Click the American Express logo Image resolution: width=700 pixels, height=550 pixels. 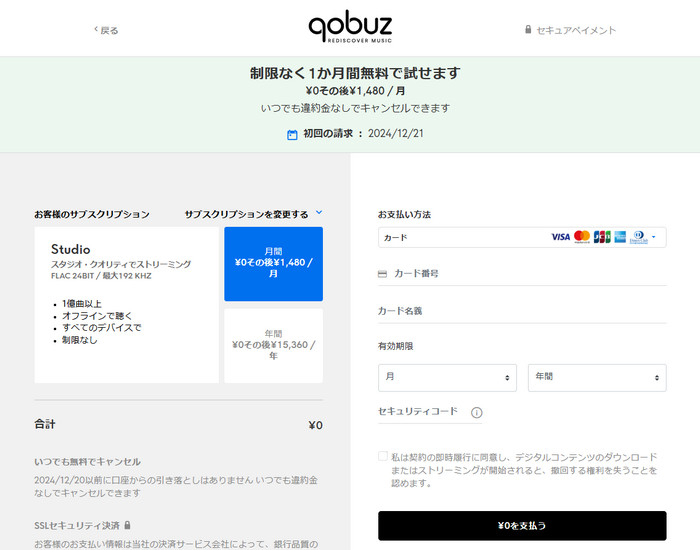pos(620,237)
